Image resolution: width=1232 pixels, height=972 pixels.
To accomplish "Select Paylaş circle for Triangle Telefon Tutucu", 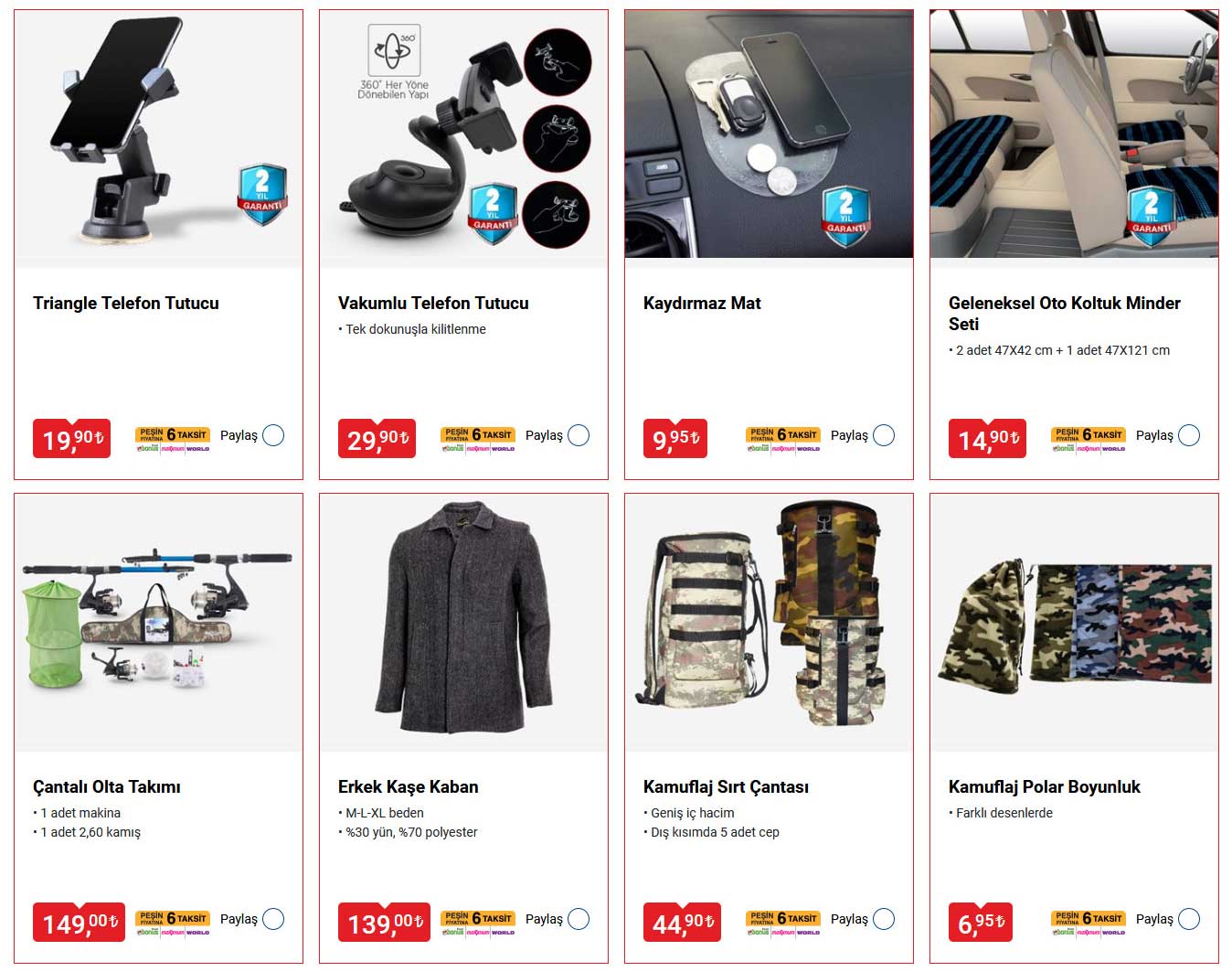I will pos(273,435).
